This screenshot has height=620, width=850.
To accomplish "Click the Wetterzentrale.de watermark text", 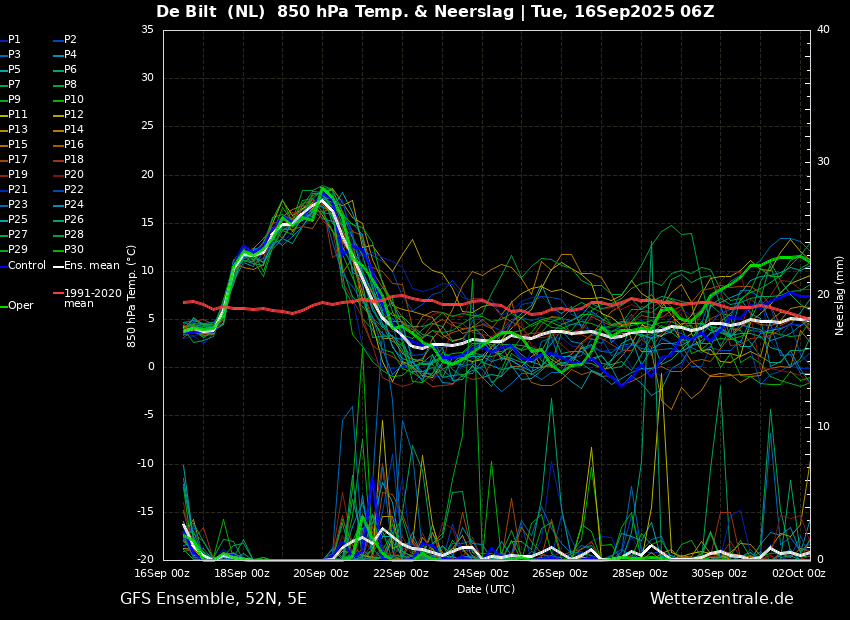I will tap(722, 599).
